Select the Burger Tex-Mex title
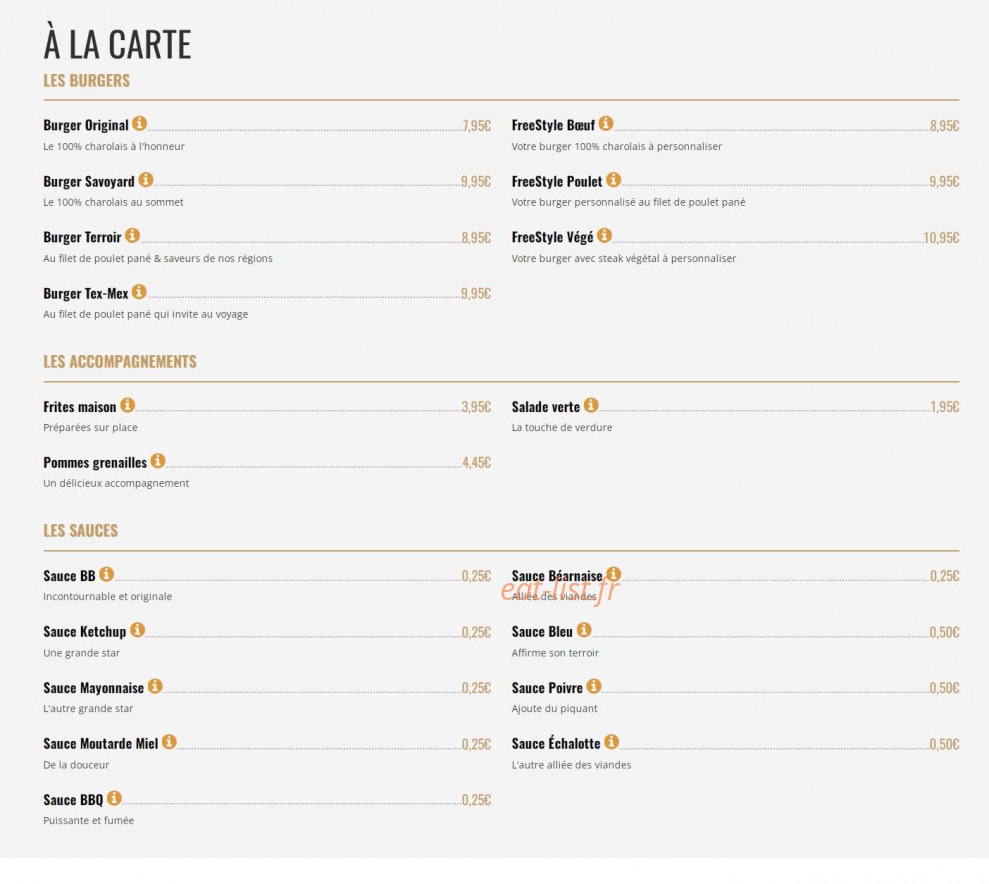 (86, 294)
